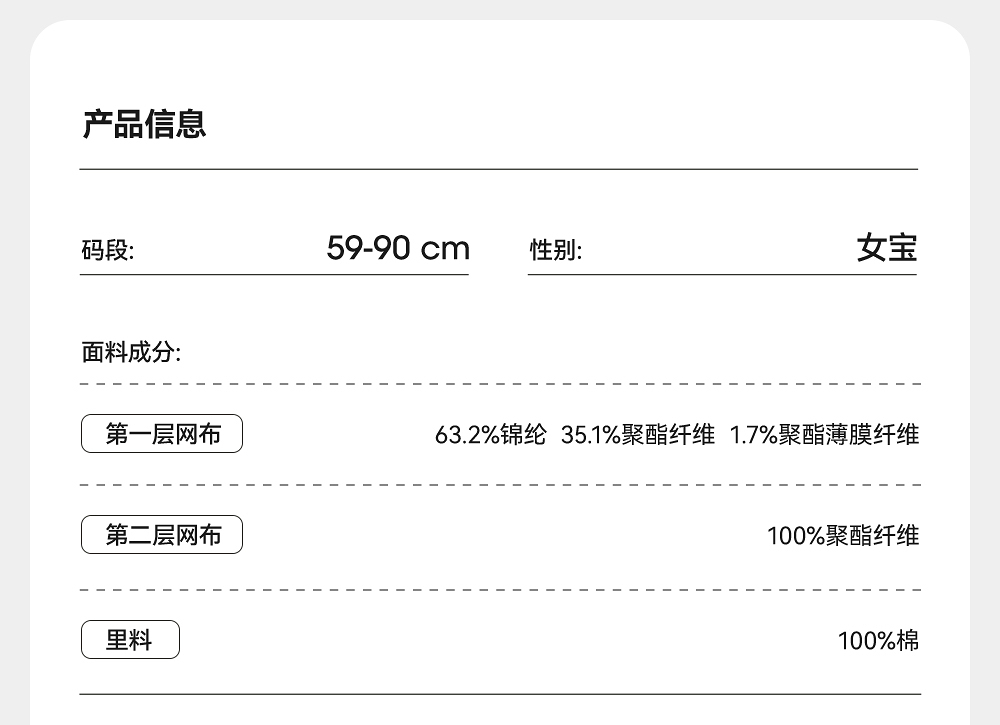The height and width of the screenshot is (725, 1000).
Task: Click the 女宝 gender value
Action: click(x=886, y=248)
